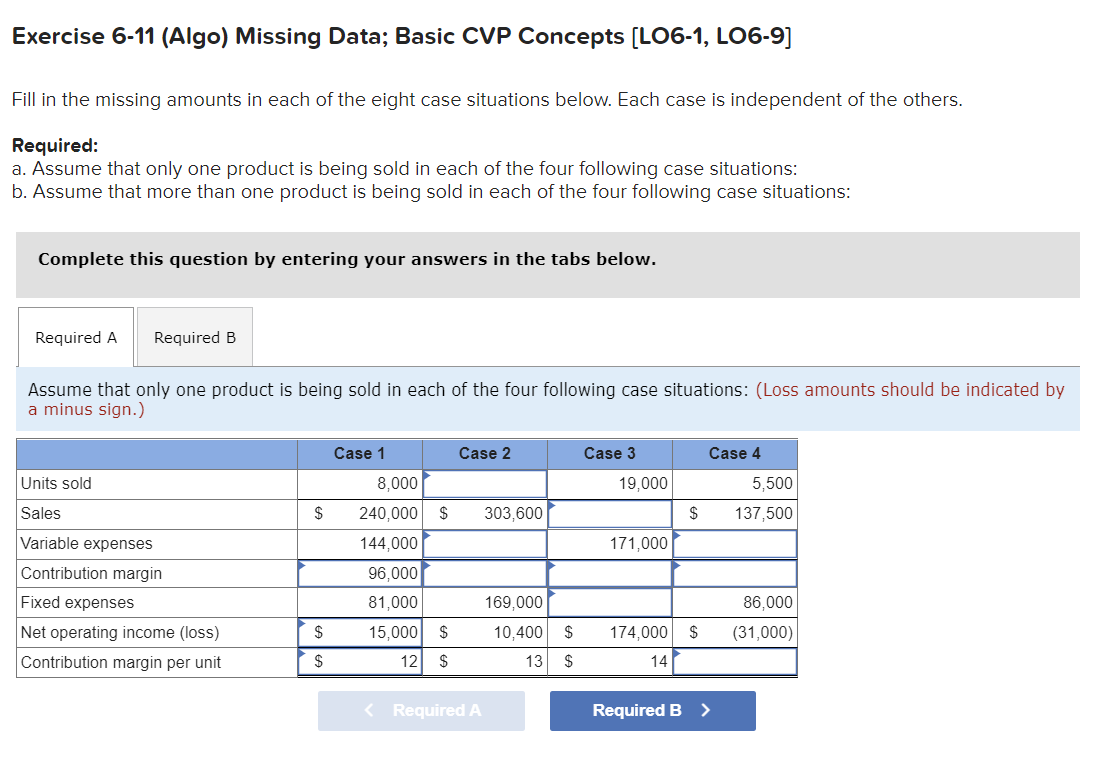Click the Units sold input for Case 2
The width and height of the screenshot is (1107, 775).
point(485,483)
